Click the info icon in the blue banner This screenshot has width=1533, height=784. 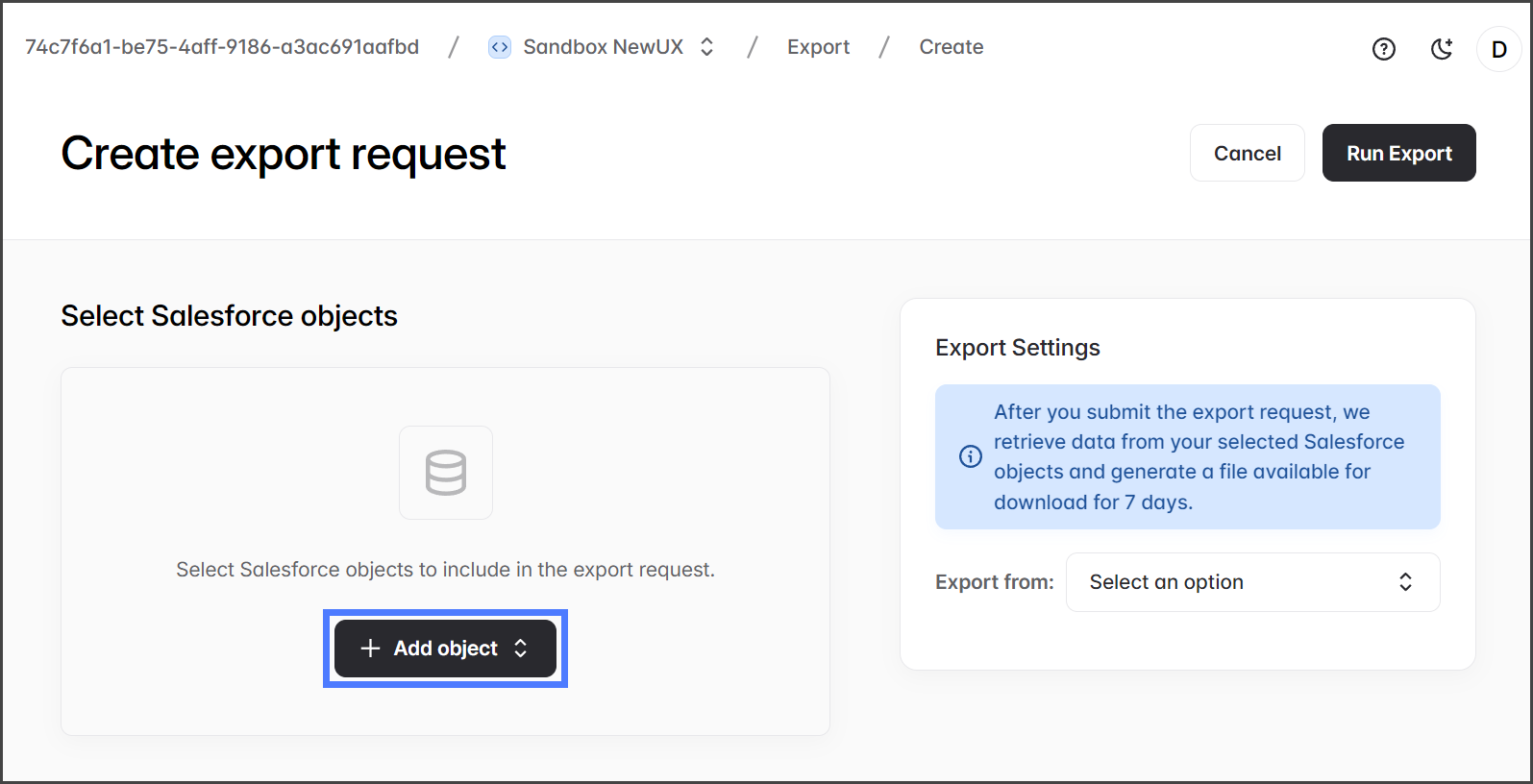click(971, 456)
